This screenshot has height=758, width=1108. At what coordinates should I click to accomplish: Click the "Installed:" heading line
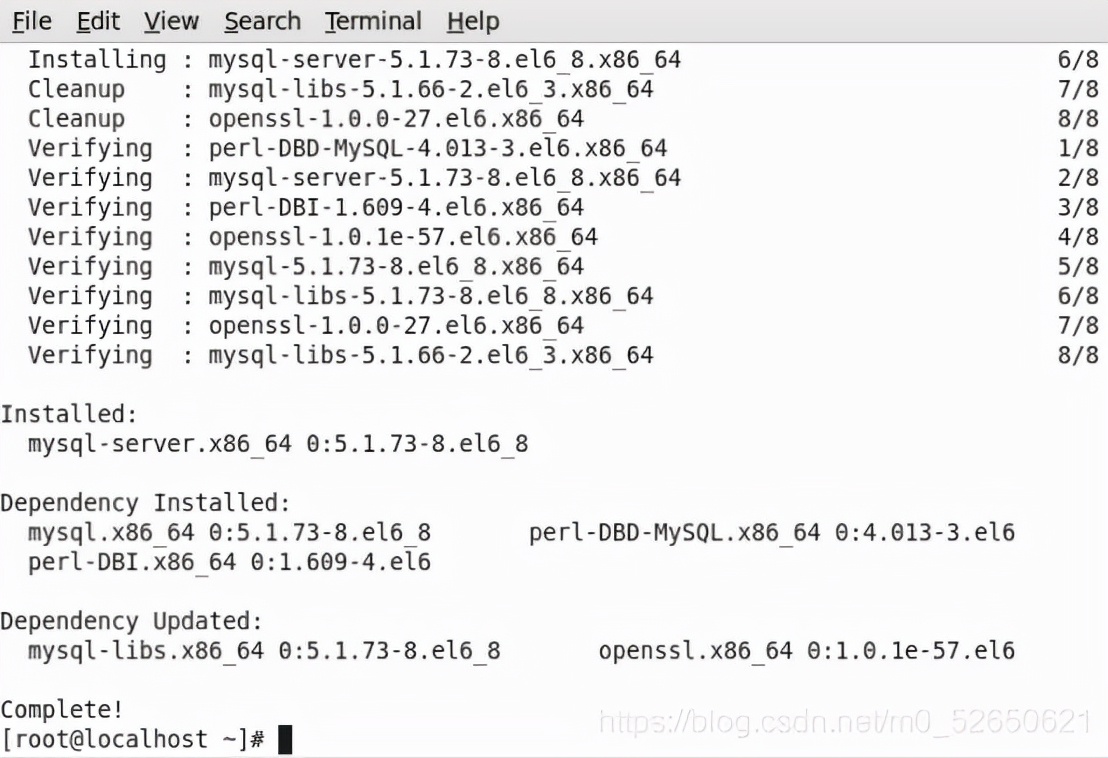click(69, 414)
